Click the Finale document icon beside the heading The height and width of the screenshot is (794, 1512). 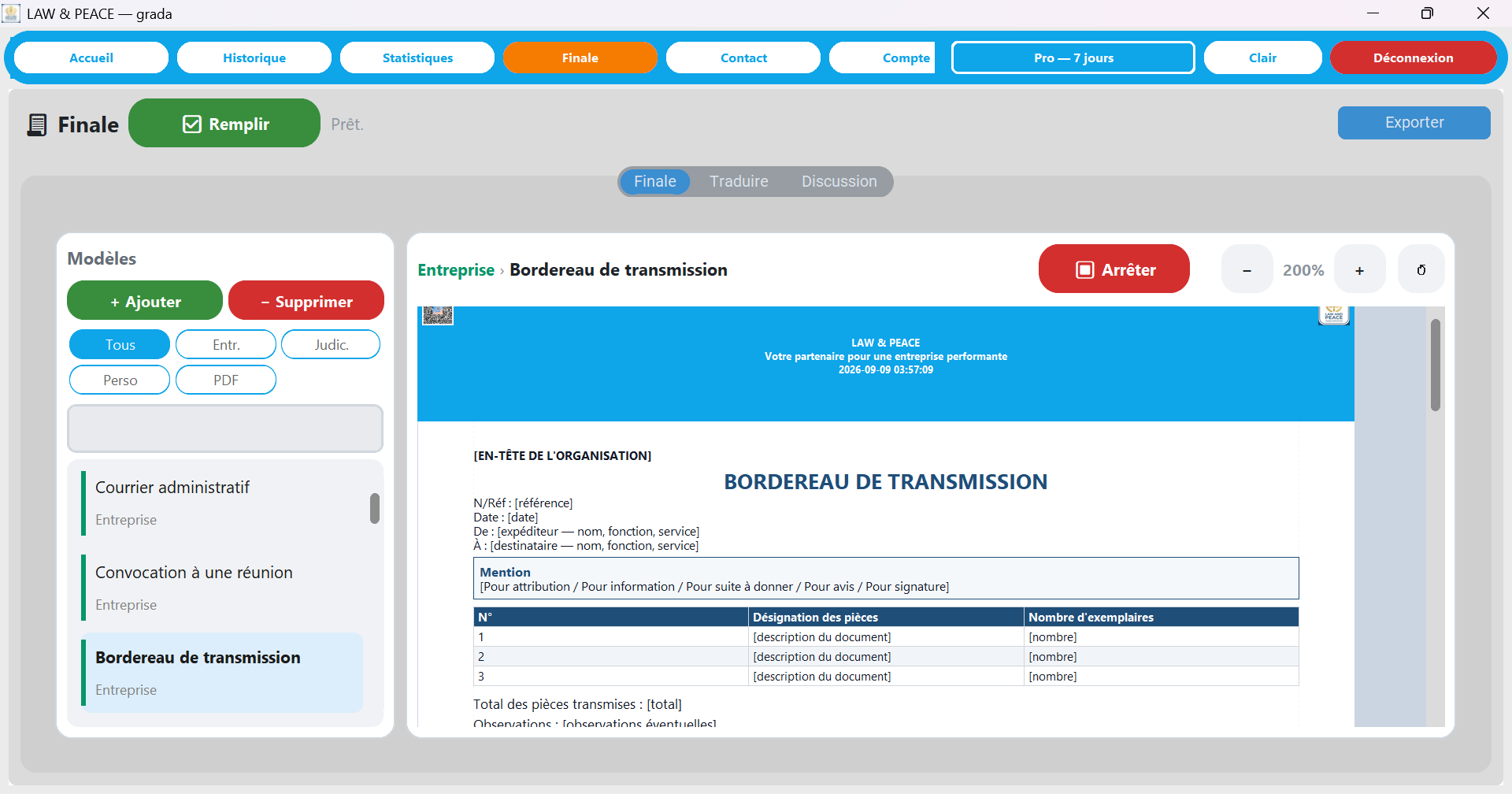coord(36,124)
